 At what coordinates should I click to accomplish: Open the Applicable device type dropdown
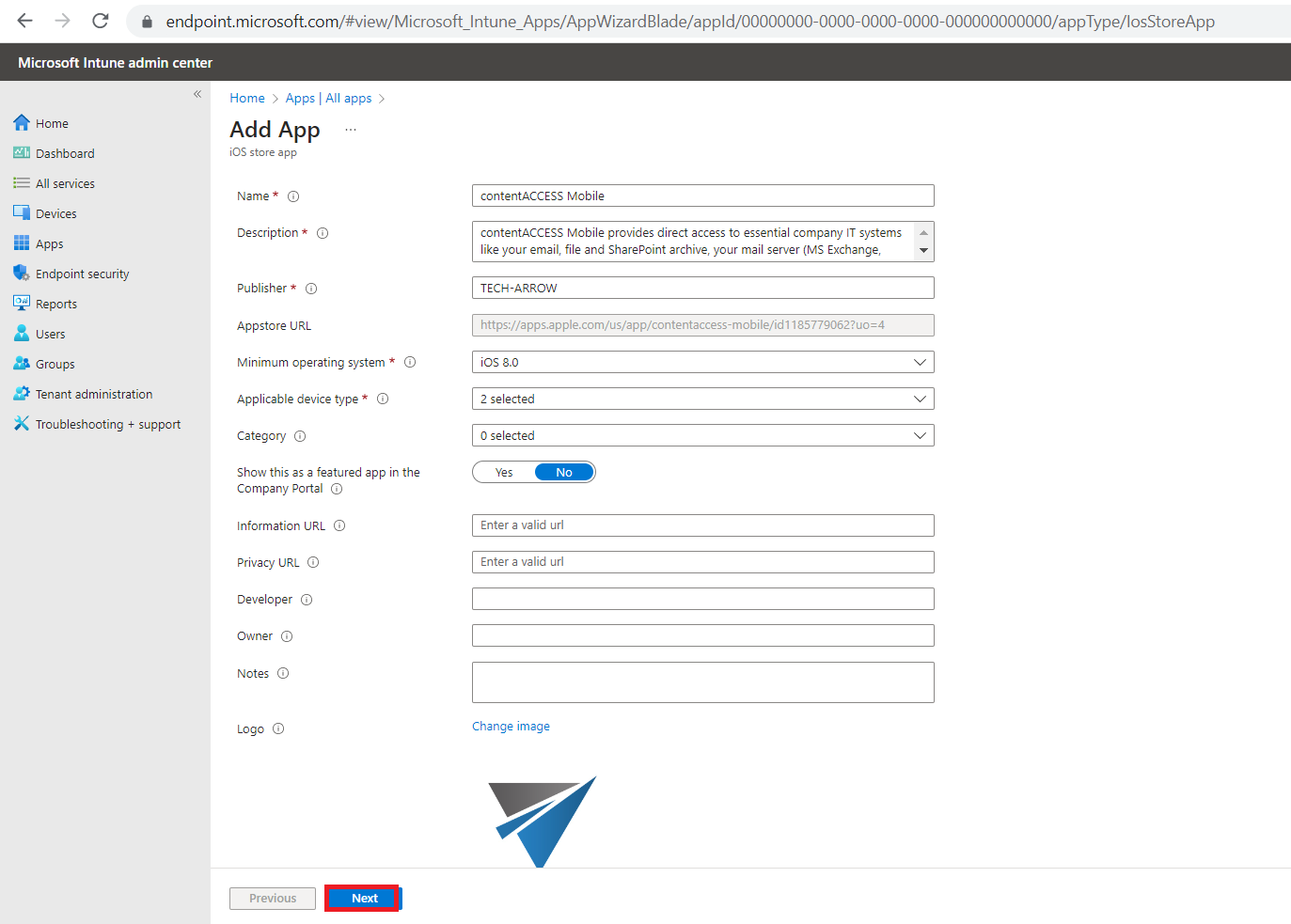pyautogui.click(x=702, y=399)
